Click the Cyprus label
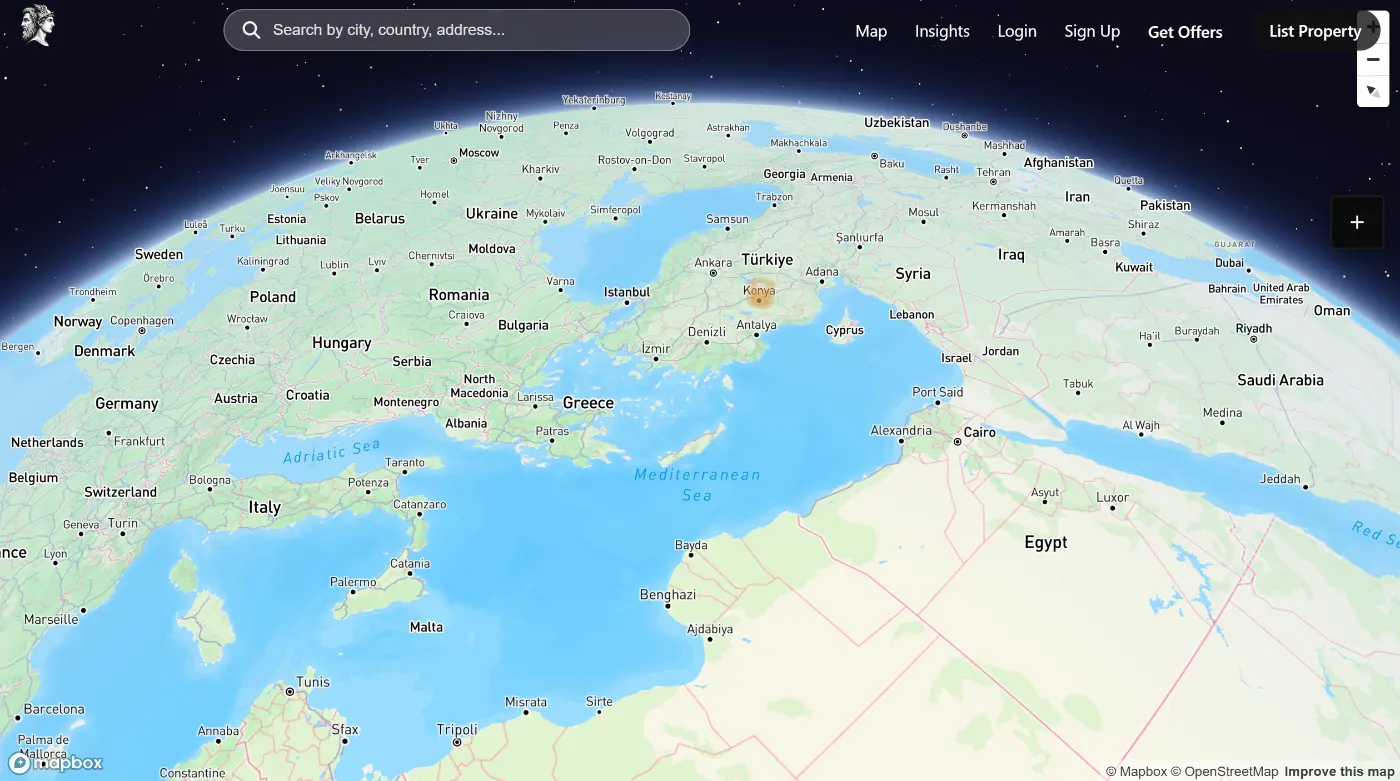Viewport: 1400px width, 781px height. pyautogui.click(x=844, y=330)
